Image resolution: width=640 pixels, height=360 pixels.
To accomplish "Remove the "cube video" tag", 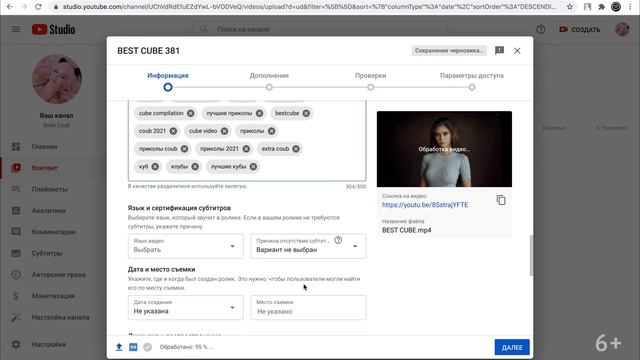I will [x=224, y=131].
